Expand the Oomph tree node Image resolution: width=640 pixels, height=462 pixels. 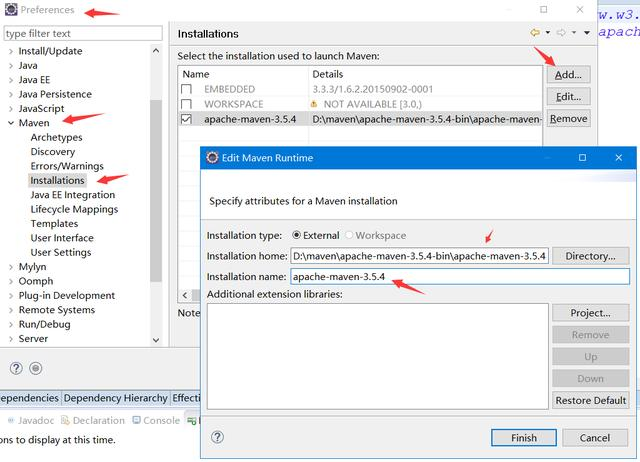coord(11,281)
